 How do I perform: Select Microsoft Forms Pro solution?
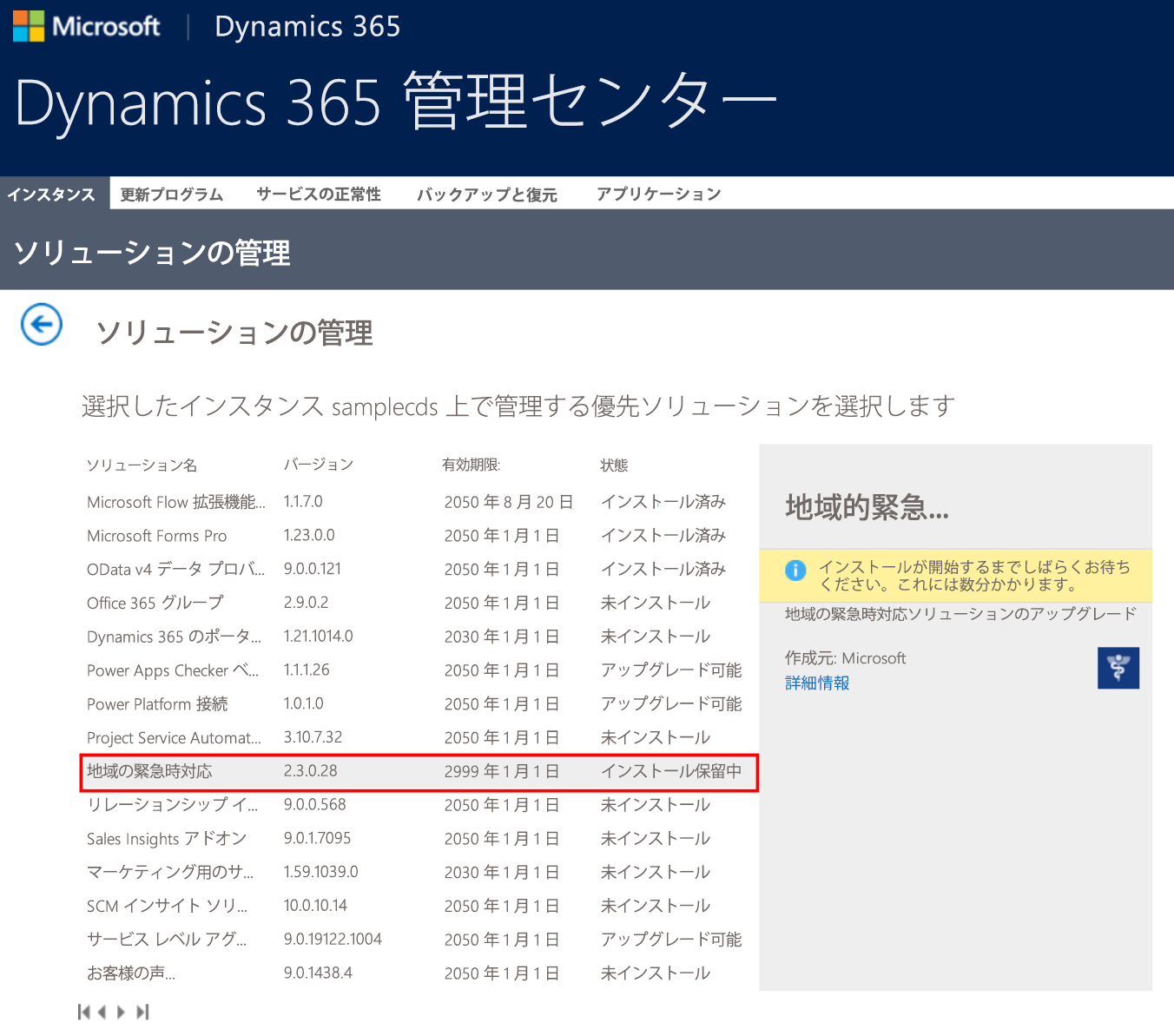pyautogui.click(x=419, y=536)
